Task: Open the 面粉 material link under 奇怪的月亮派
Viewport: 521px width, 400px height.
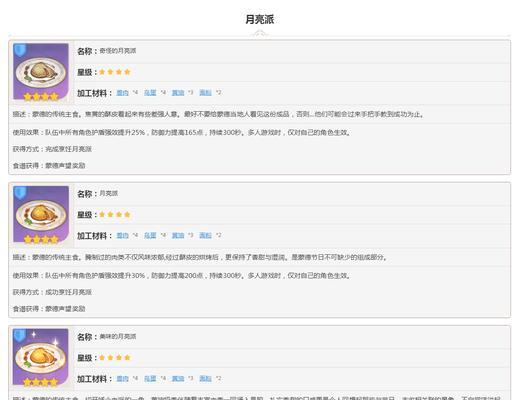Action: tap(205, 93)
